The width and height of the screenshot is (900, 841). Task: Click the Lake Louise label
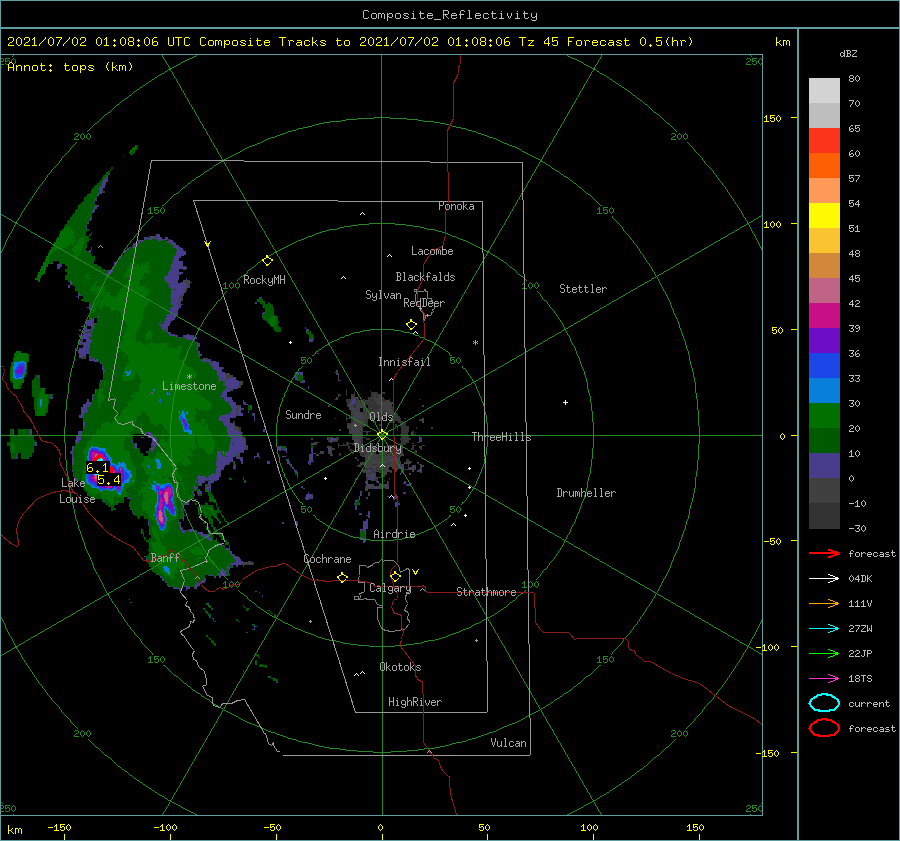[77, 491]
